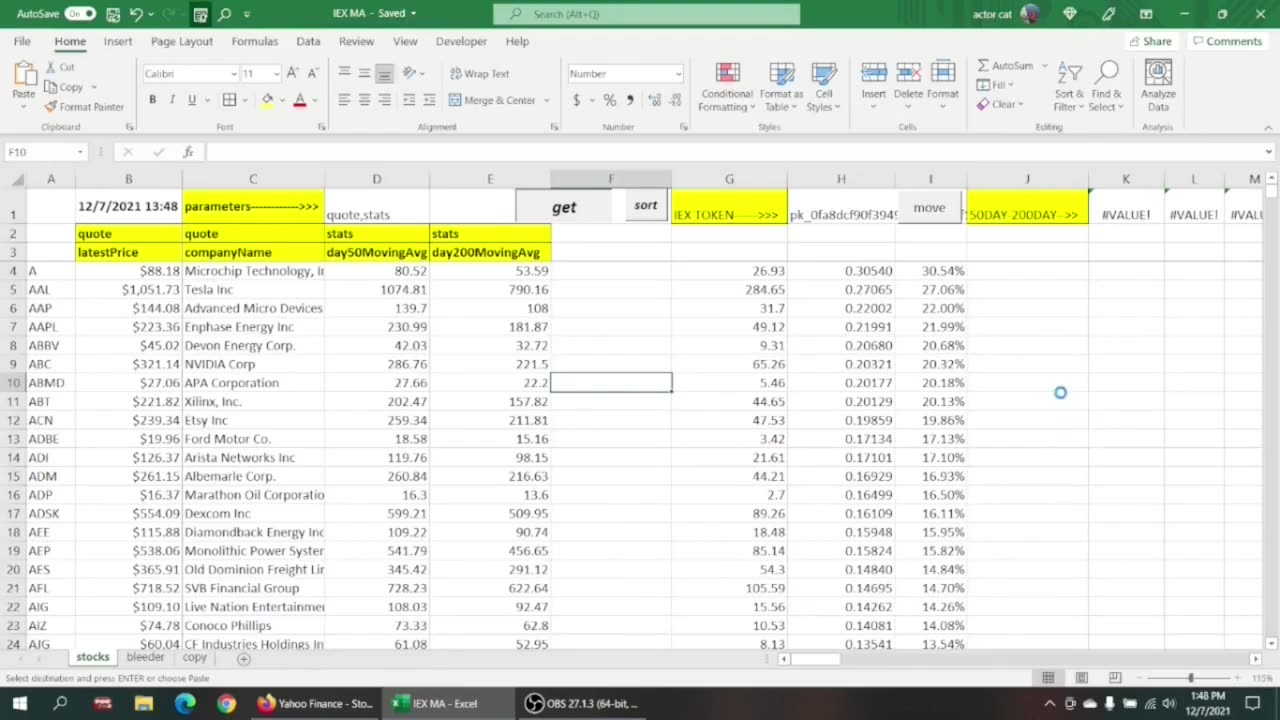The image size is (1280, 720).
Task: Click the Undo arrow icon
Action: pyautogui.click(x=136, y=14)
